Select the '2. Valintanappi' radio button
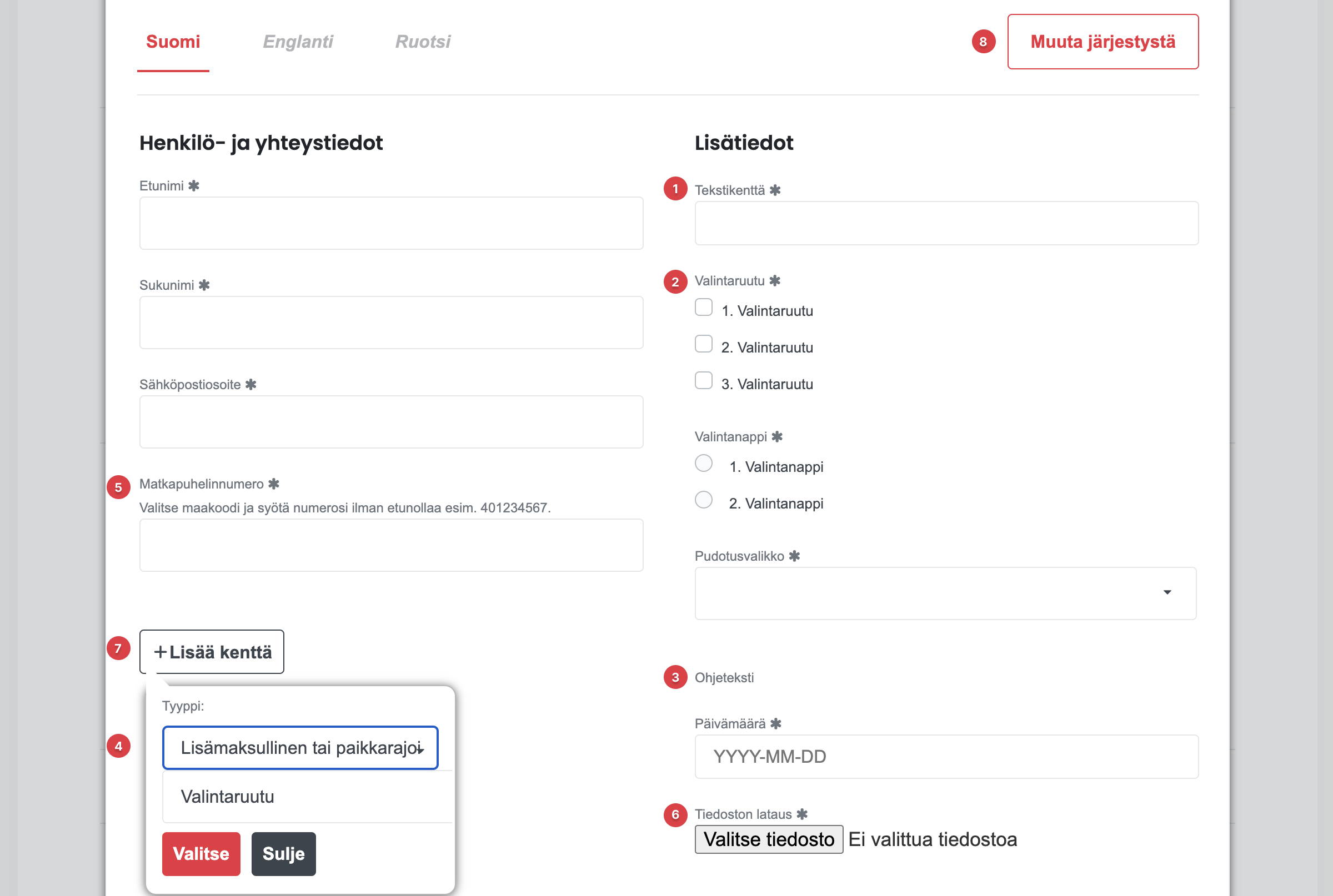This screenshot has width=1333, height=896. 704,500
